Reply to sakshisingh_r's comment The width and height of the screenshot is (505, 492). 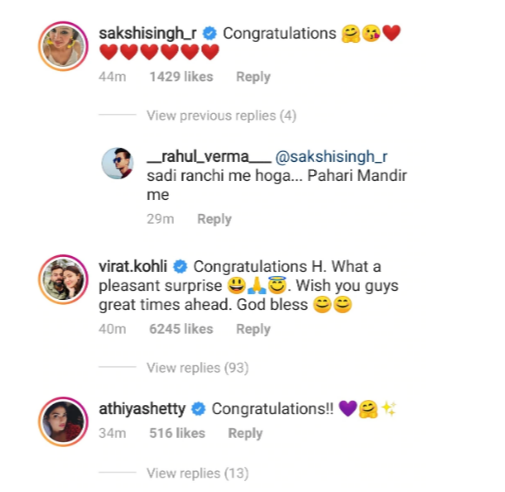pyautogui.click(x=253, y=77)
